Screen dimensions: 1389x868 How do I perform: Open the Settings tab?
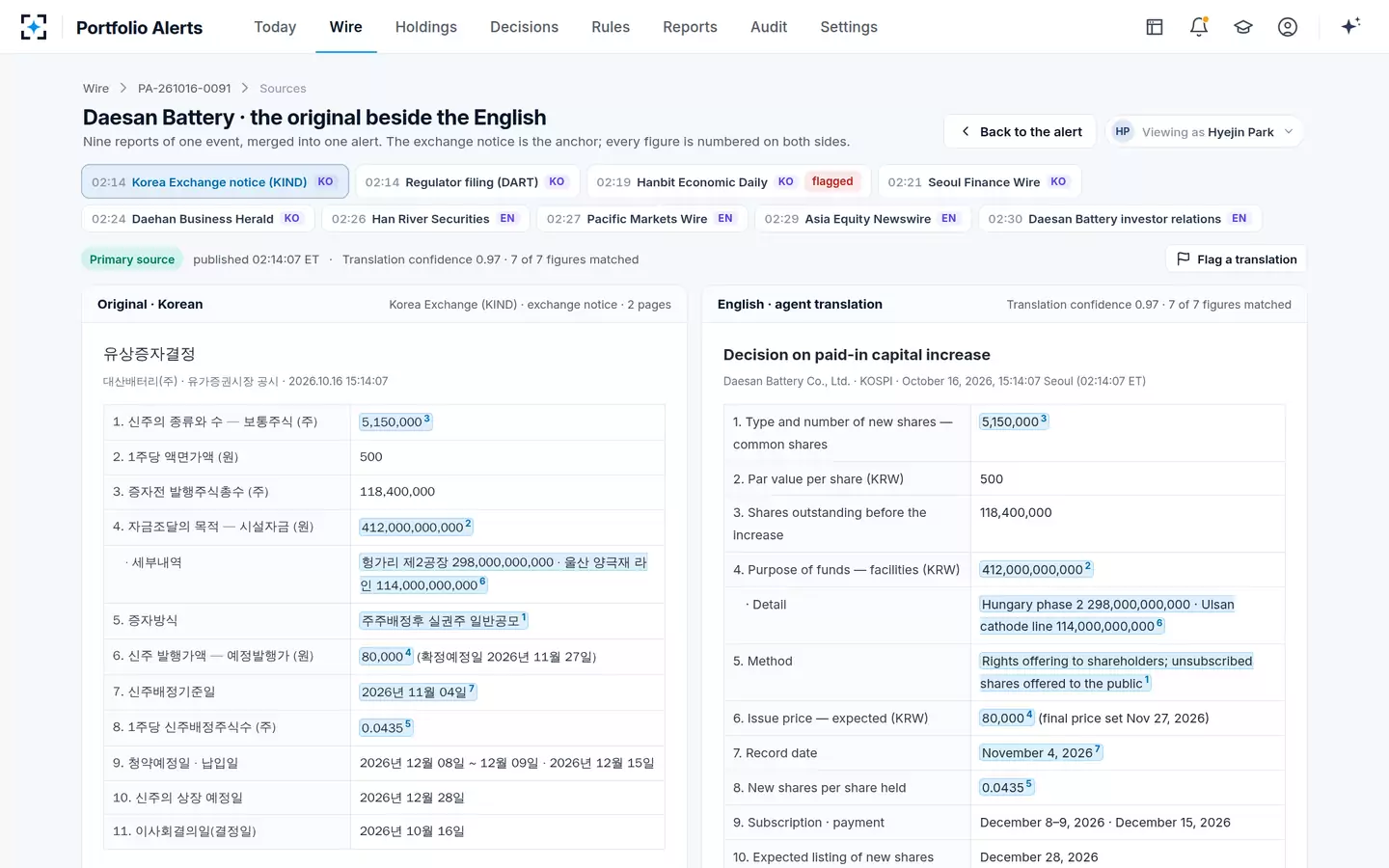[x=849, y=27]
